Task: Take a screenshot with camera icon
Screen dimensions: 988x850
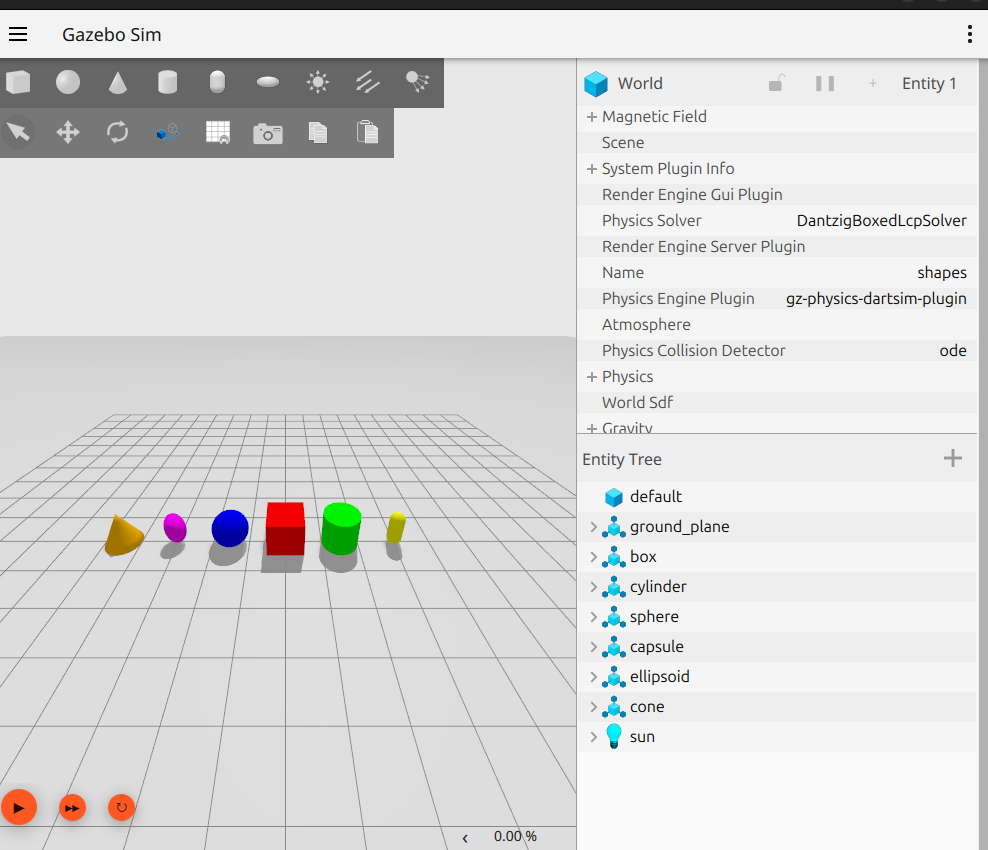Action: pos(268,133)
